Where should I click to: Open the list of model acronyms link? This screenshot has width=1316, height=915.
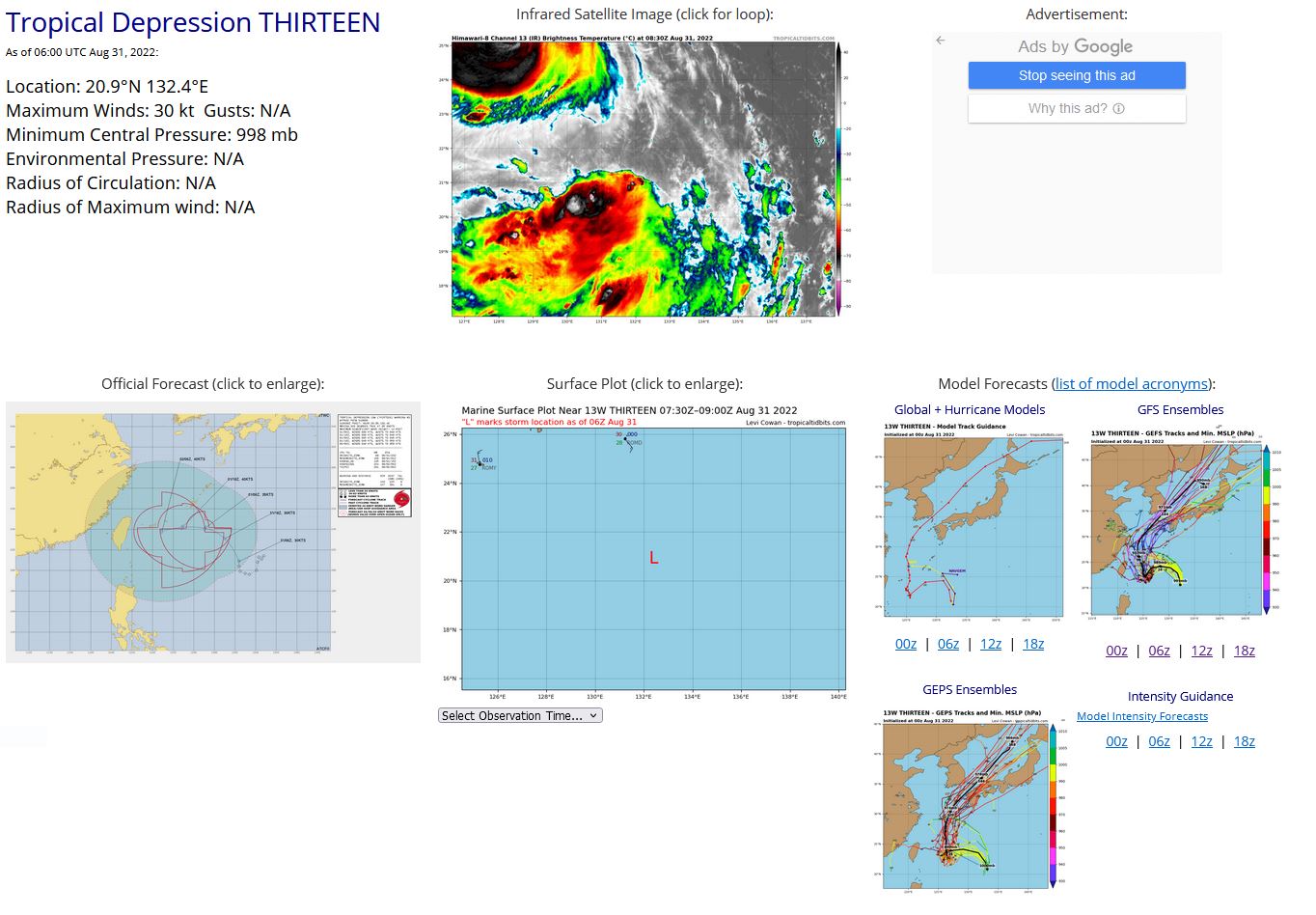(1133, 384)
